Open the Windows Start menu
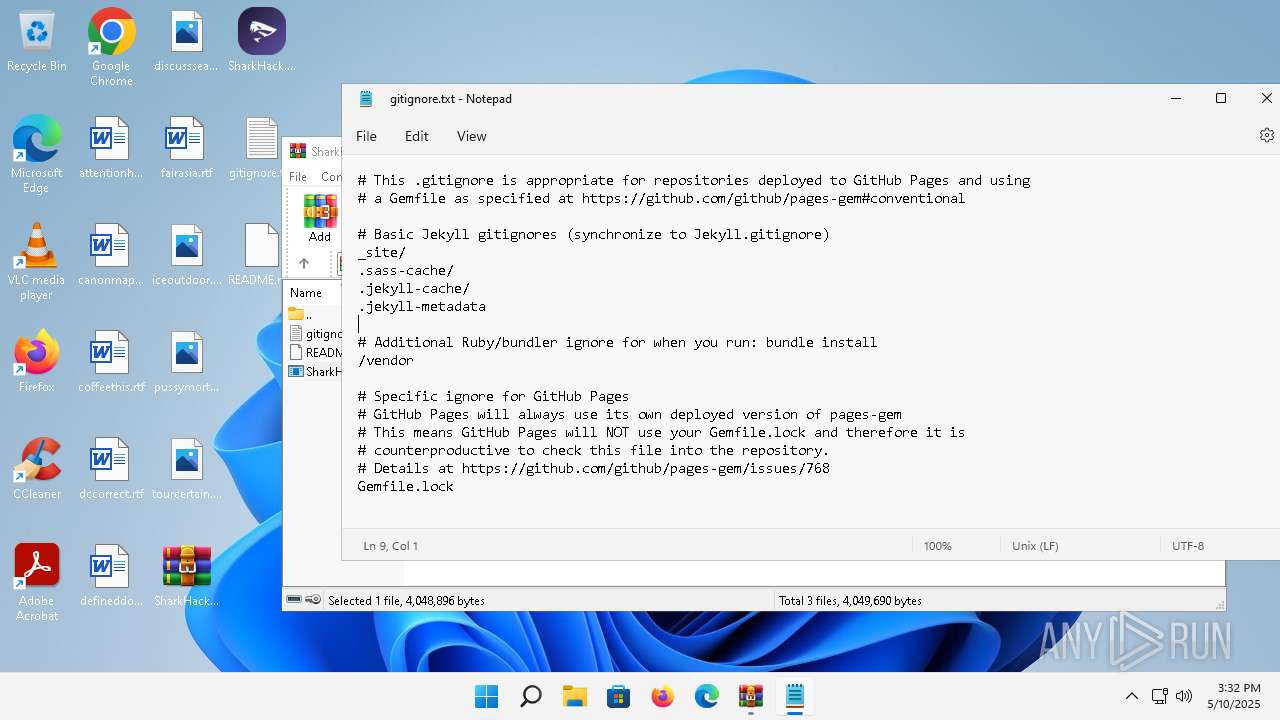This screenshot has width=1280, height=720. [487, 696]
